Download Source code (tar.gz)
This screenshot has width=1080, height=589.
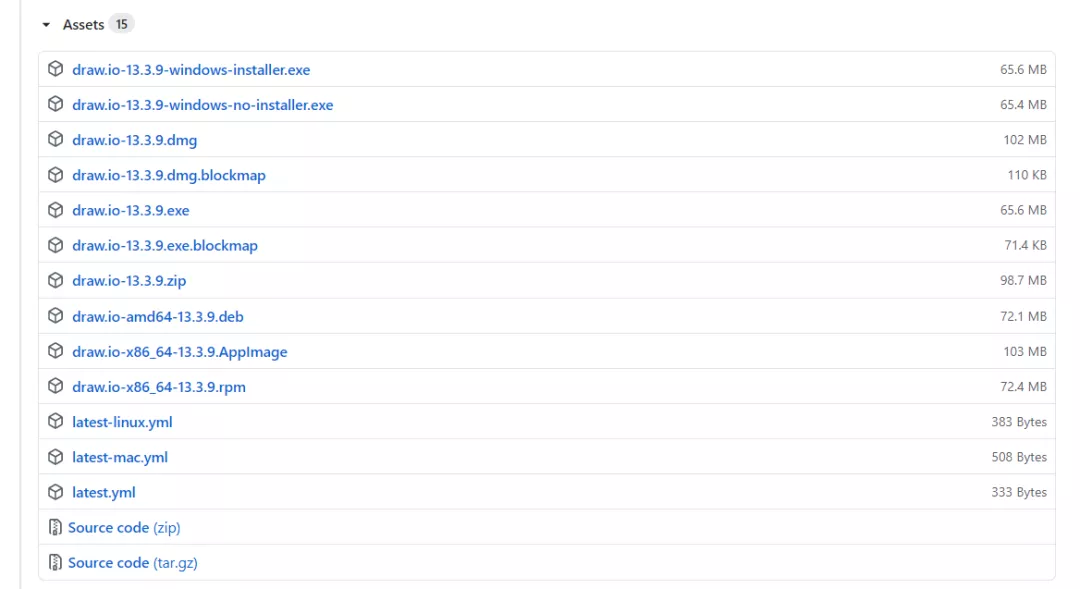(133, 563)
